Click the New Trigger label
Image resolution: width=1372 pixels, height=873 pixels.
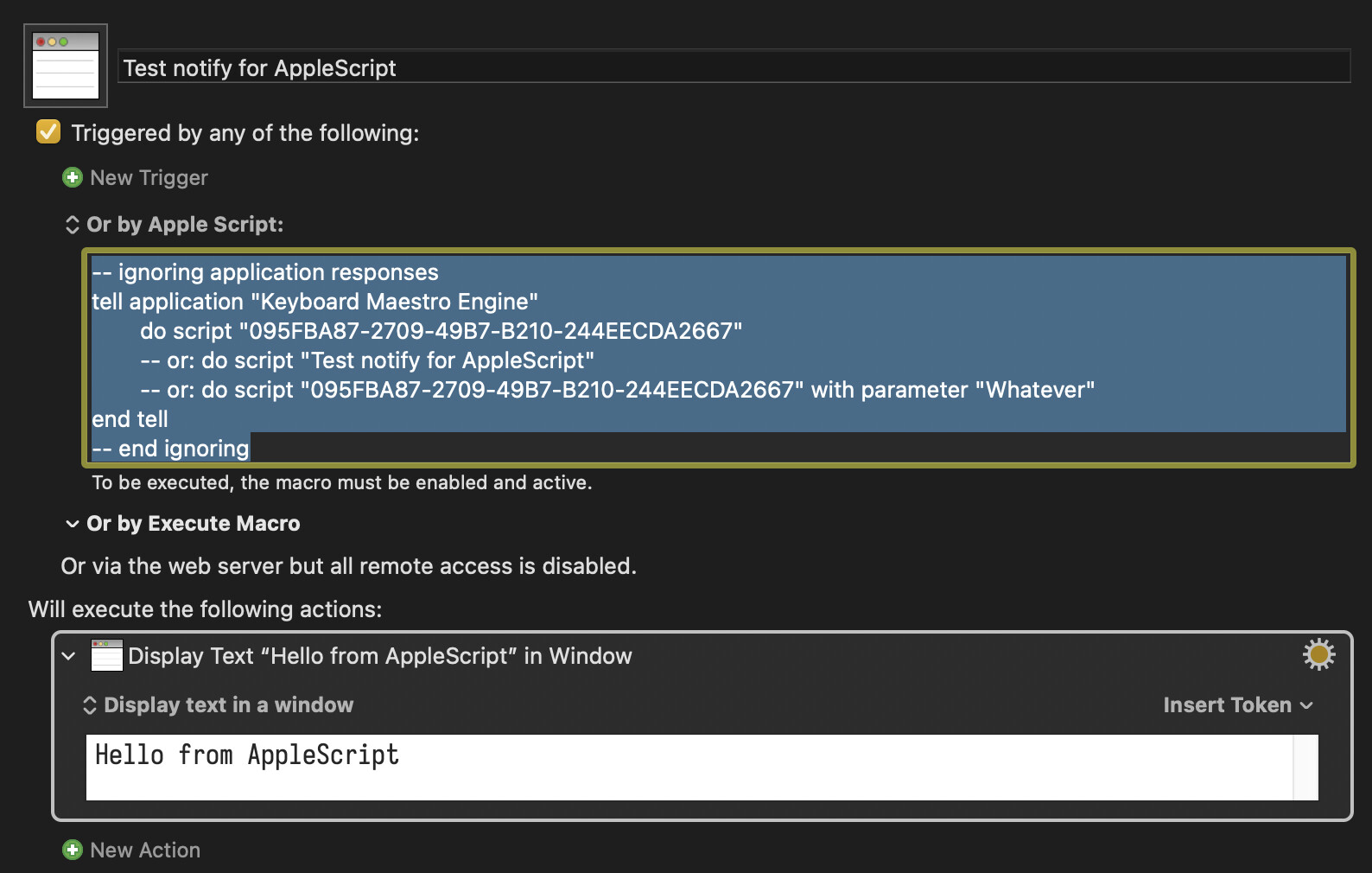pos(149,177)
